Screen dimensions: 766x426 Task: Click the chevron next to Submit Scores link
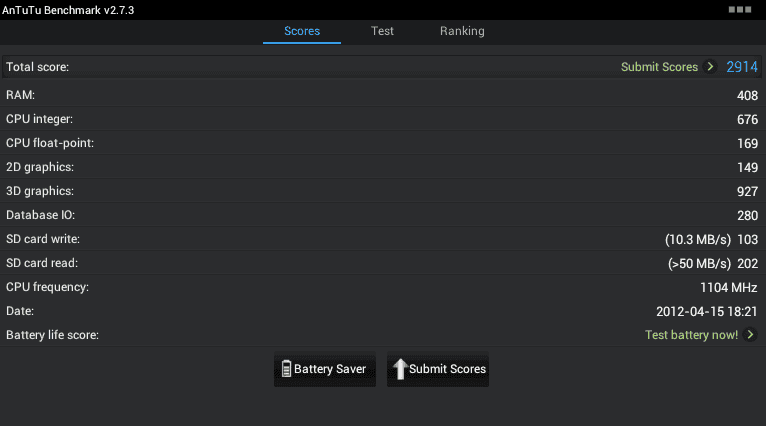710,66
